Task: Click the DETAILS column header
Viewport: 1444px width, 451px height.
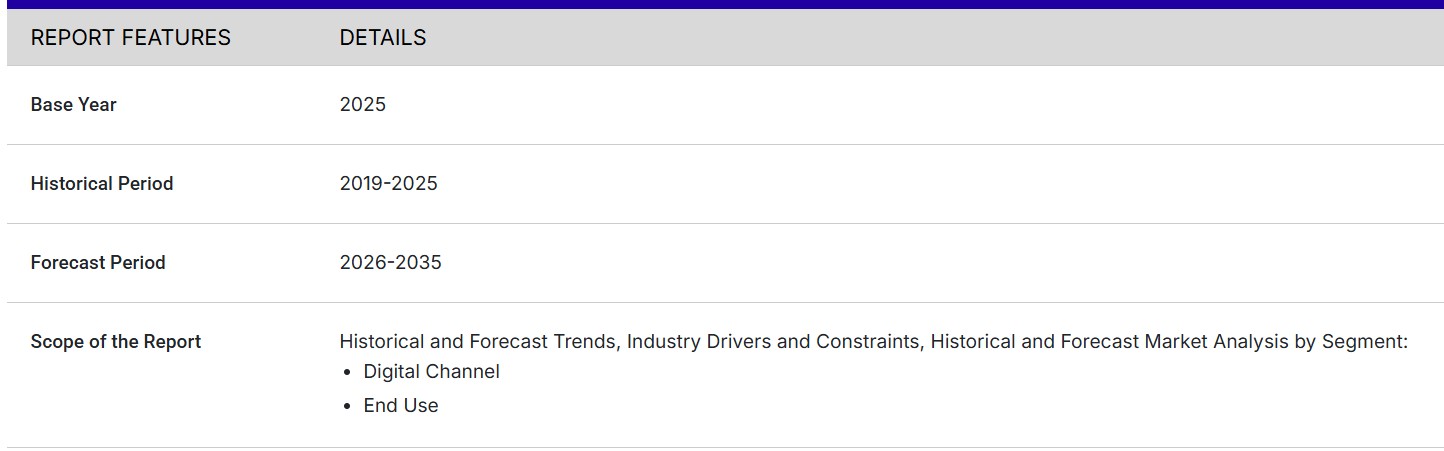Action: tap(382, 38)
